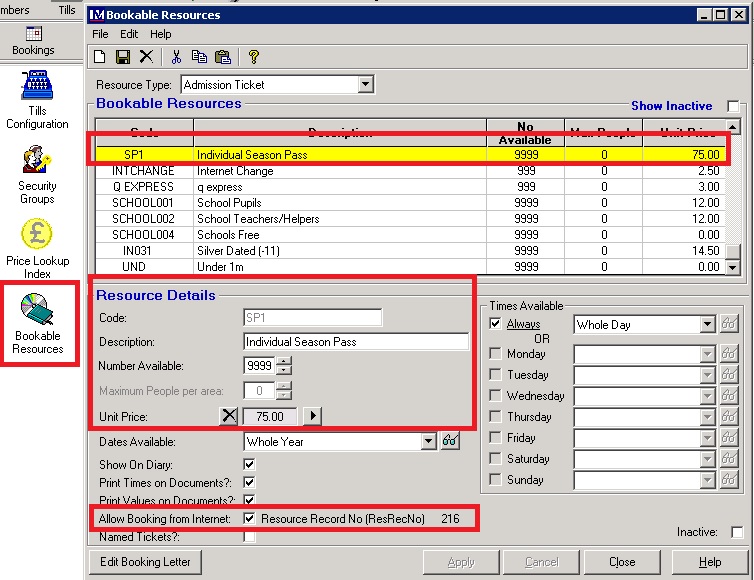Screen dimensions: 754x580
Task: Click the Save floppy disk icon
Action: (123, 57)
